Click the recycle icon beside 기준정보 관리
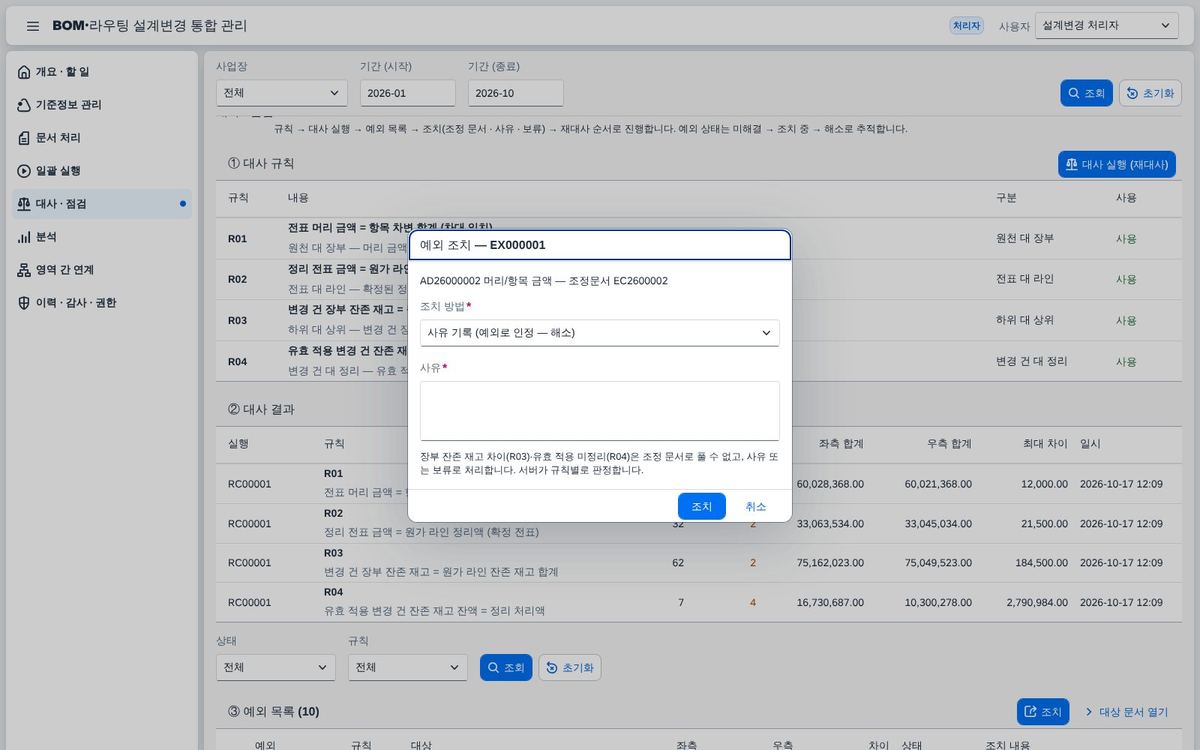Screen dimensions: 1200x750 pos(24,105)
